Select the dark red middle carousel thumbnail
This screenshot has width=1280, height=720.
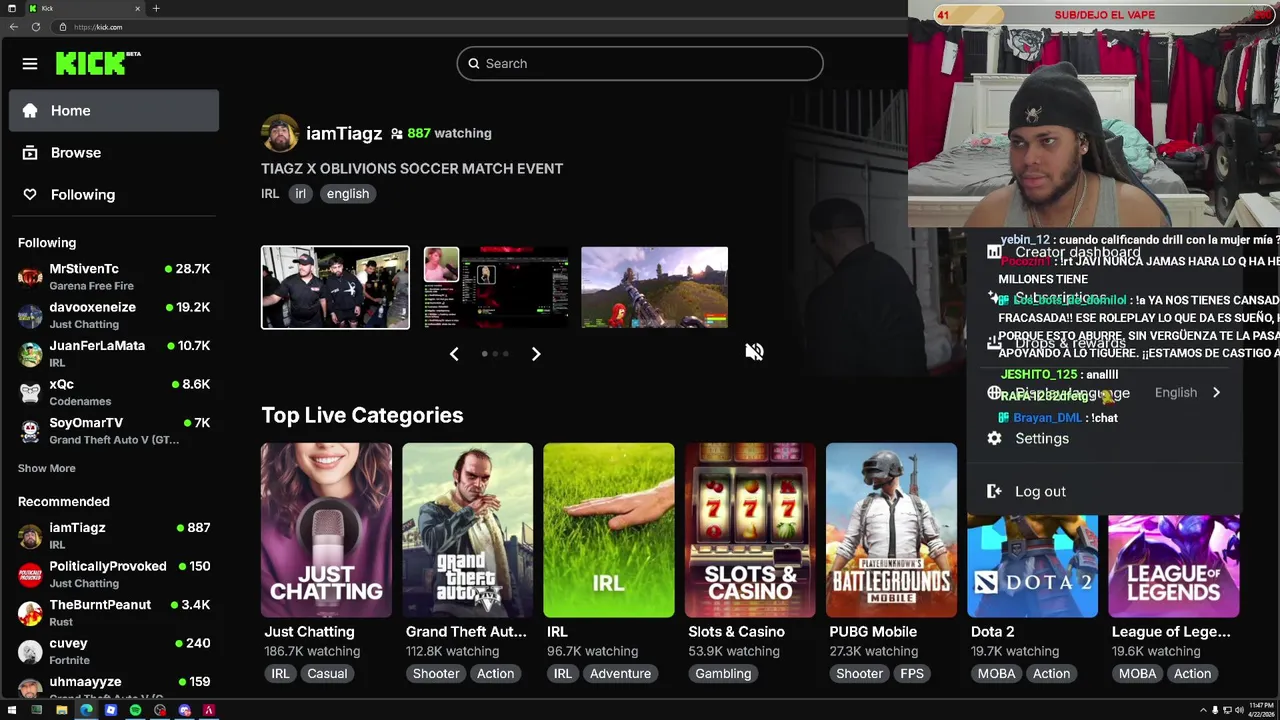[x=496, y=287]
